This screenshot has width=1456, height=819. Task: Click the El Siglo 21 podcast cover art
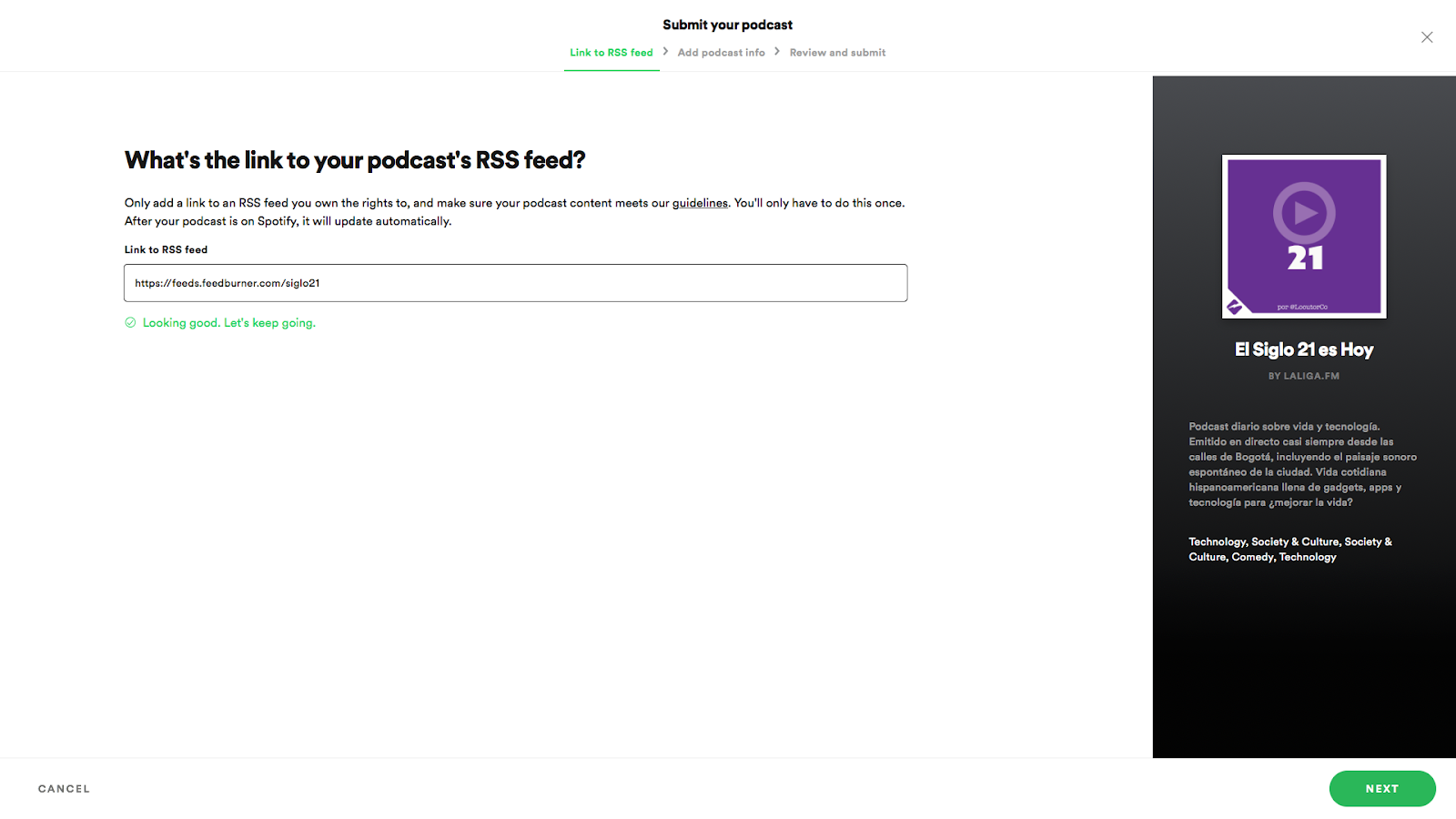pos(1304,237)
